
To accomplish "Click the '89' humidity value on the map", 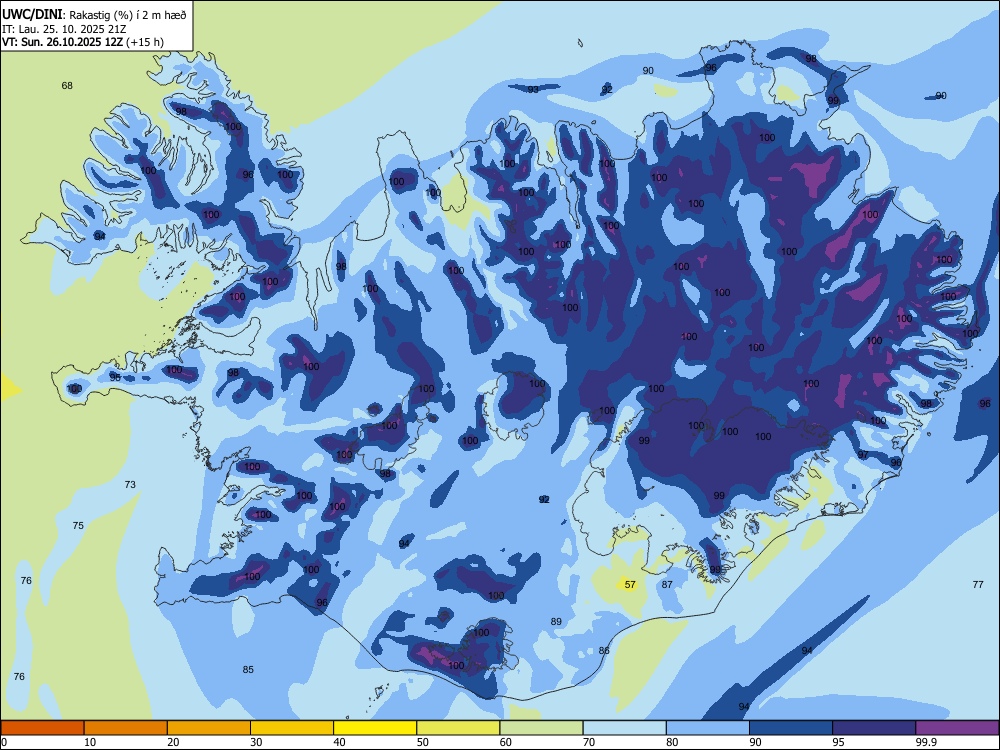I will (556, 621).
